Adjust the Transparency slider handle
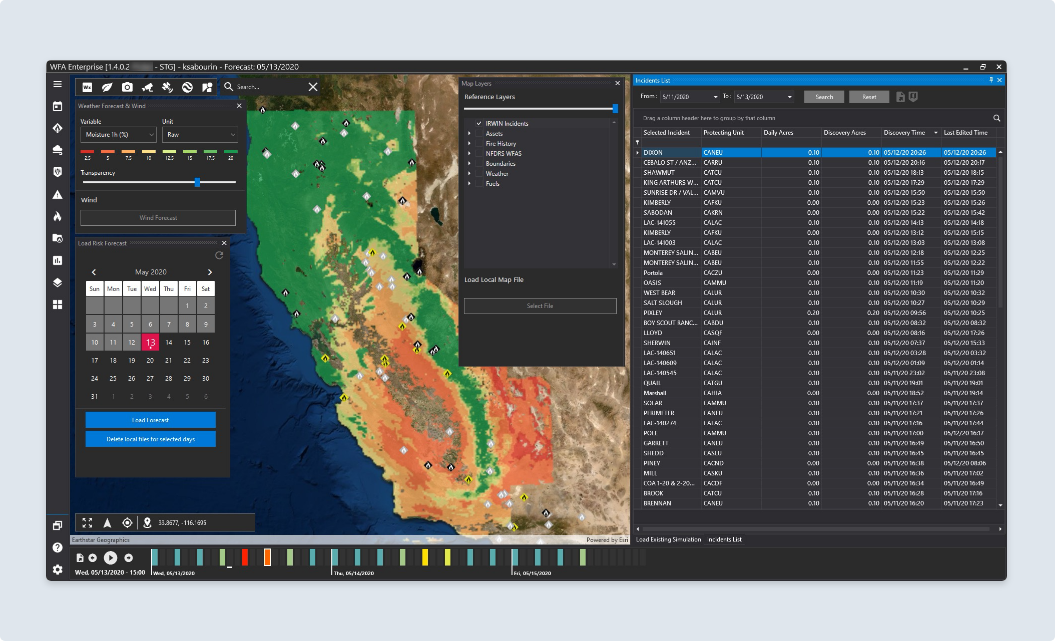The image size is (1055, 641). pyautogui.click(x=197, y=182)
